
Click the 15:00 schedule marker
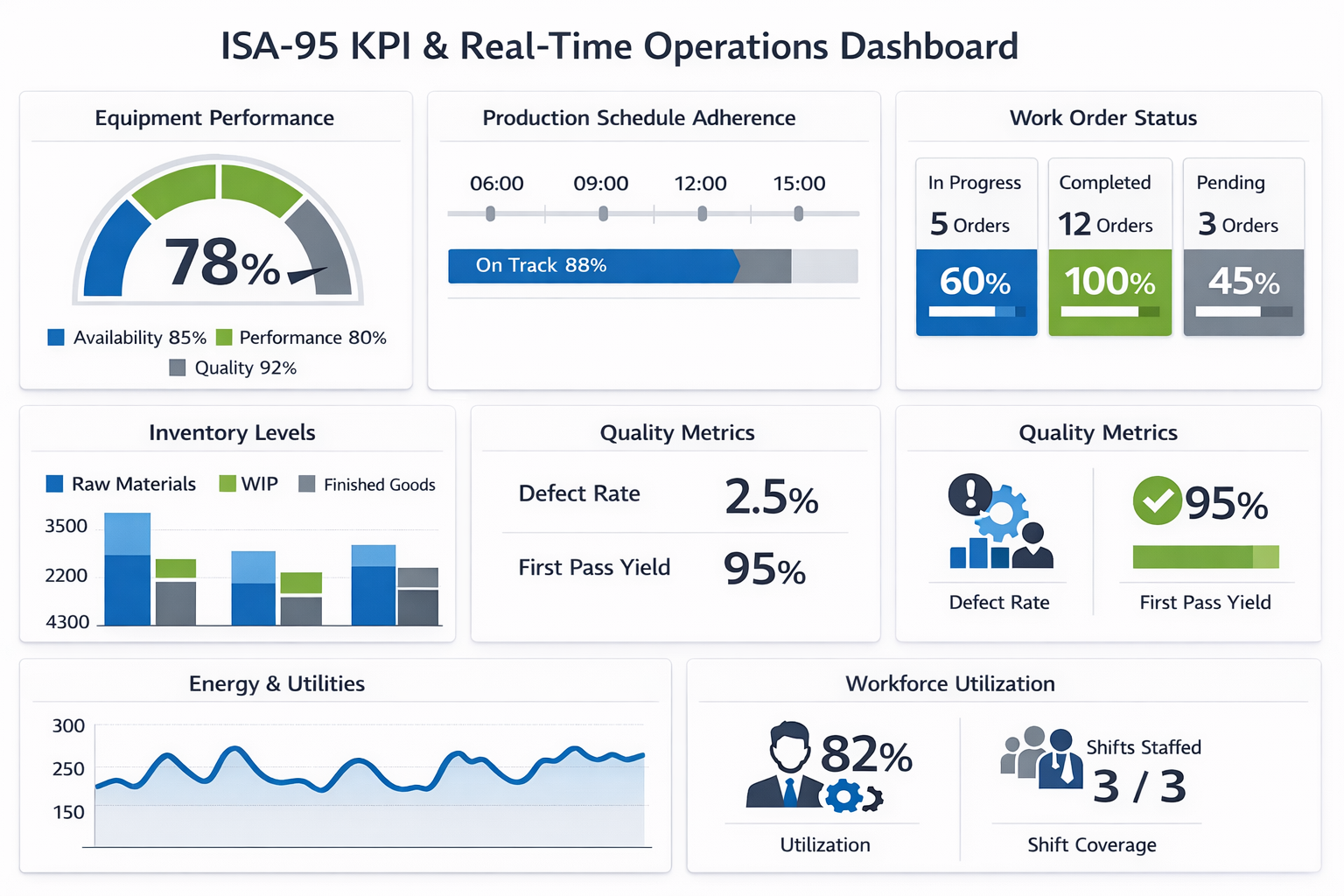(x=798, y=213)
